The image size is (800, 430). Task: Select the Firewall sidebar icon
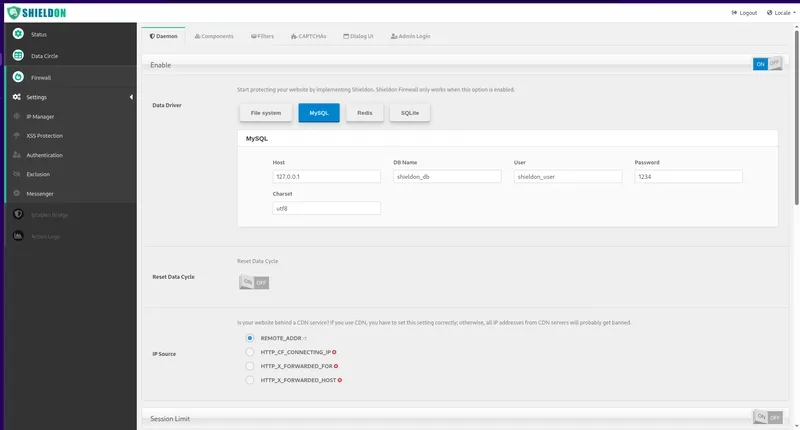[x=18, y=77]
